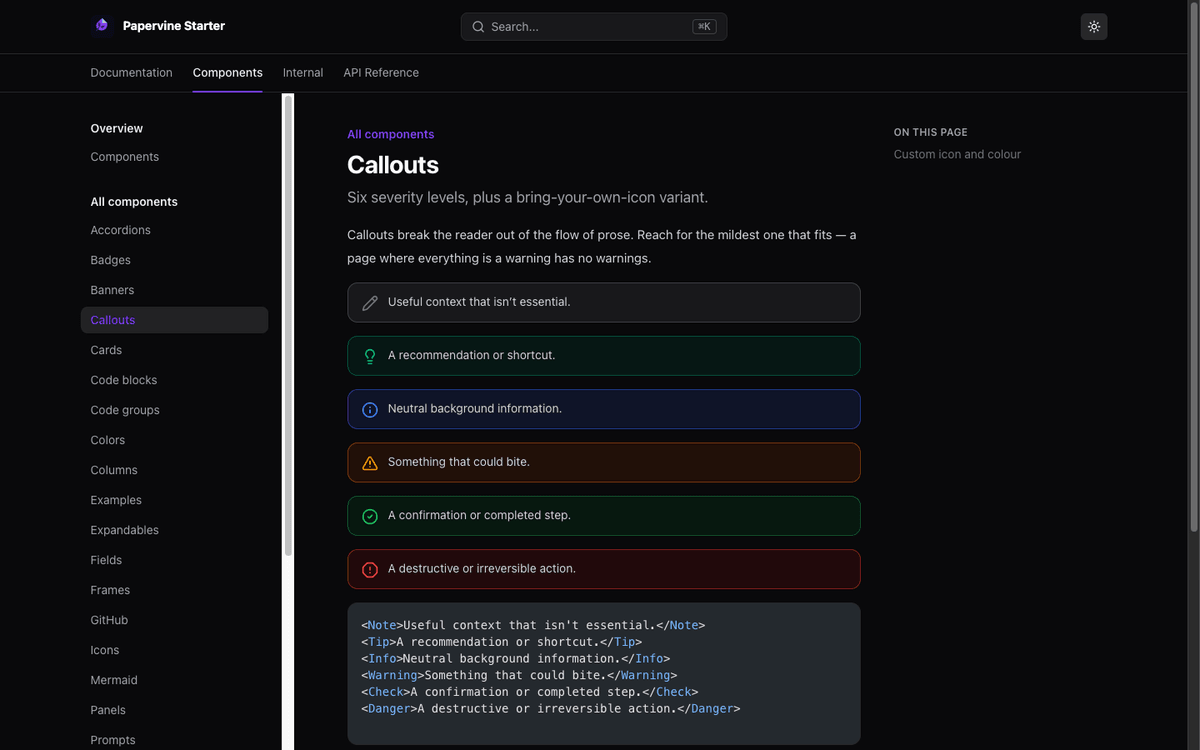Viewport: 1200px width, 750px height.
Task: Focus the Search... input field
Action: 594,27
